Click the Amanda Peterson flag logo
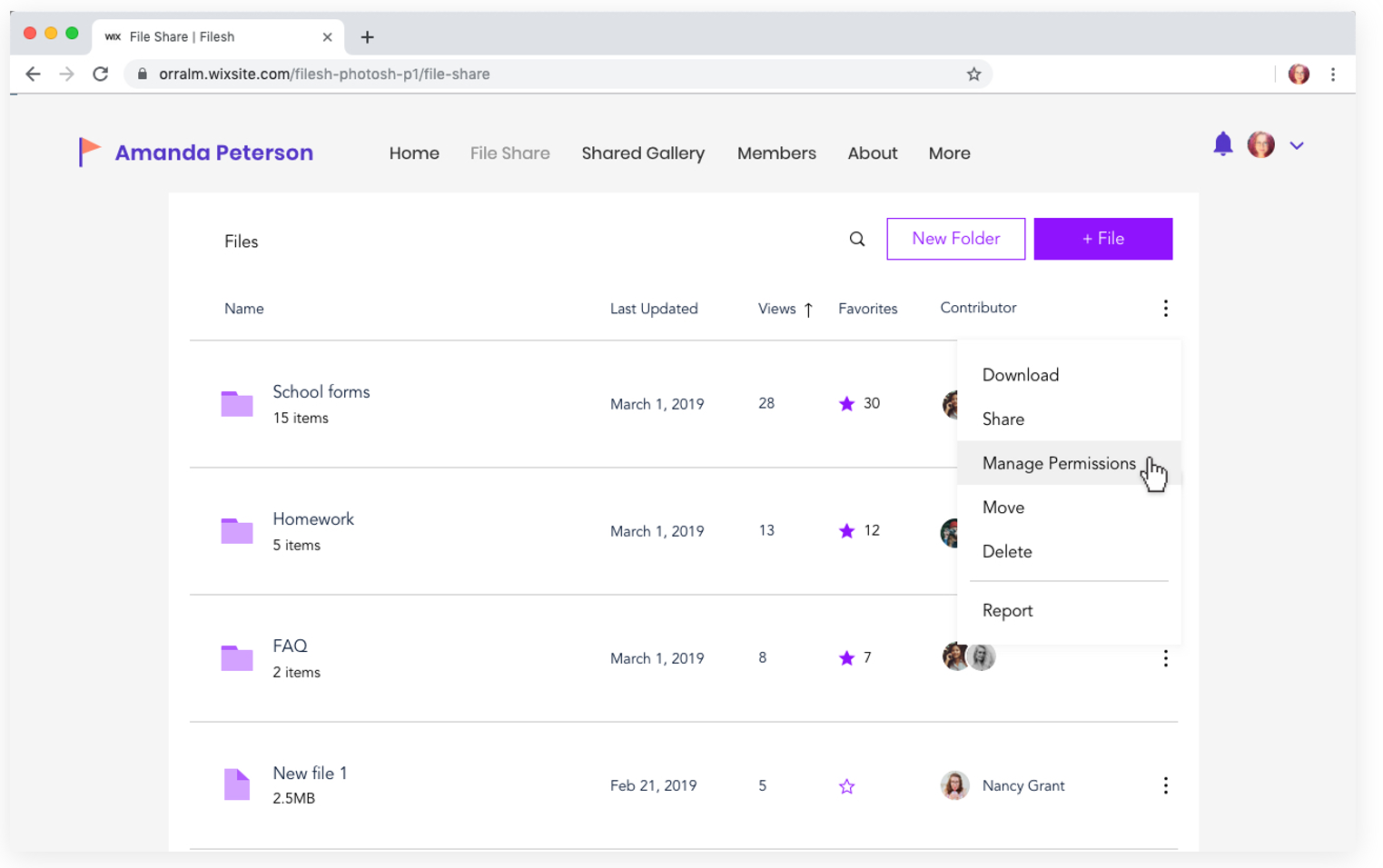 89,152
